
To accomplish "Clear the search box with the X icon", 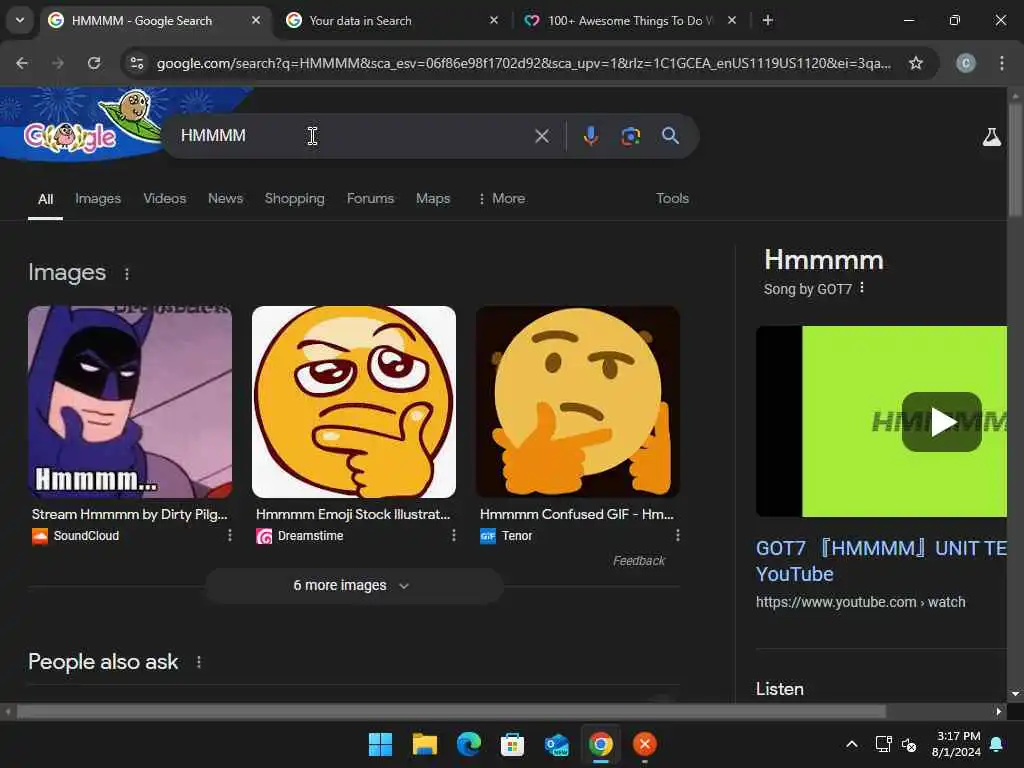I will (x=541, y=136).
